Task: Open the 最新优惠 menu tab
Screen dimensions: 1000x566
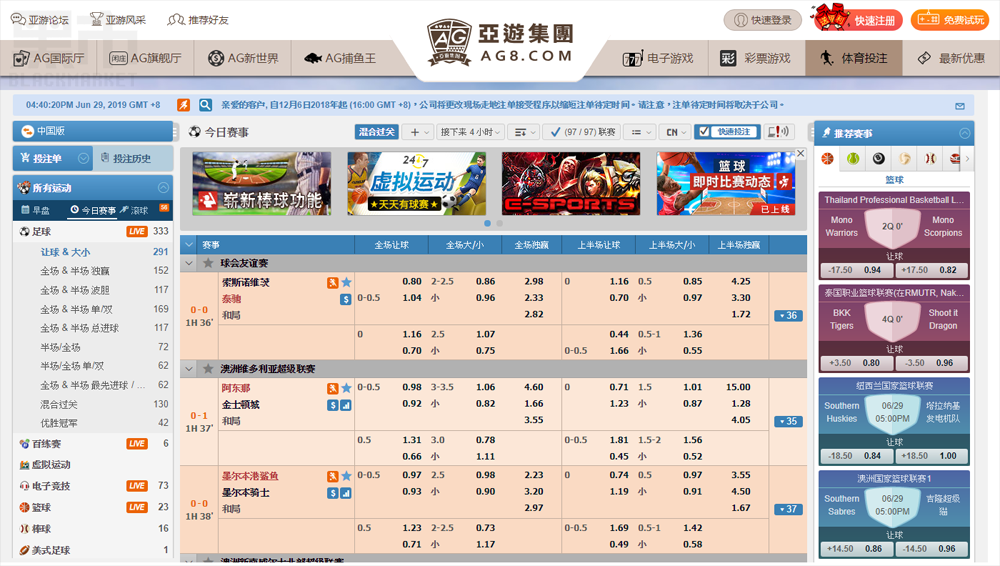Action: click(952, 58)
